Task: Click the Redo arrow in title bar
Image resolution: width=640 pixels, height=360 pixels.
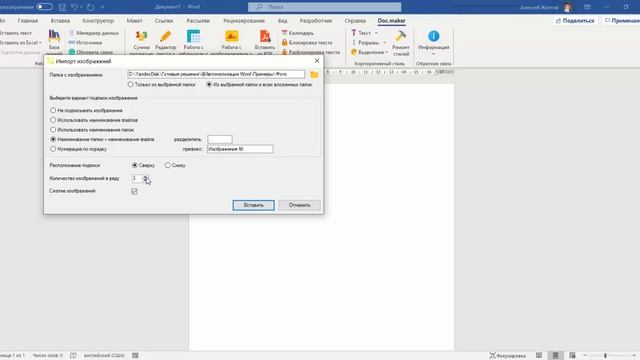Action: coord(90,7)
